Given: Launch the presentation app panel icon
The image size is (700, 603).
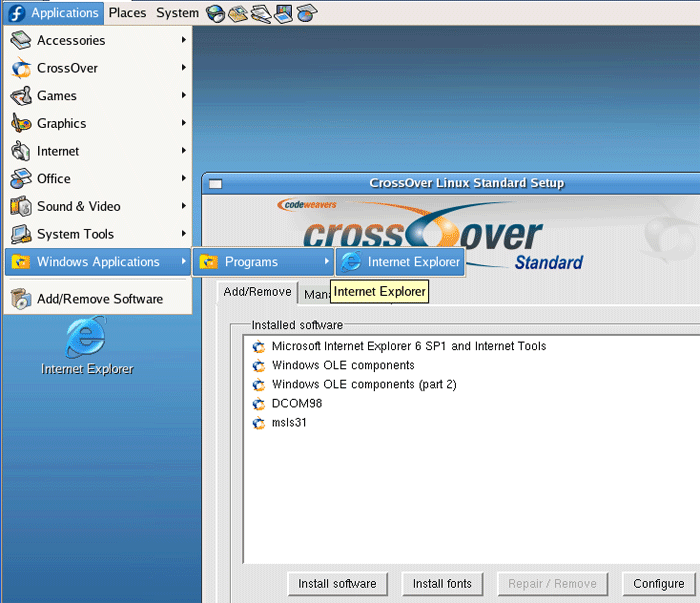Looking at the screenshot, I should coord(283,13).
